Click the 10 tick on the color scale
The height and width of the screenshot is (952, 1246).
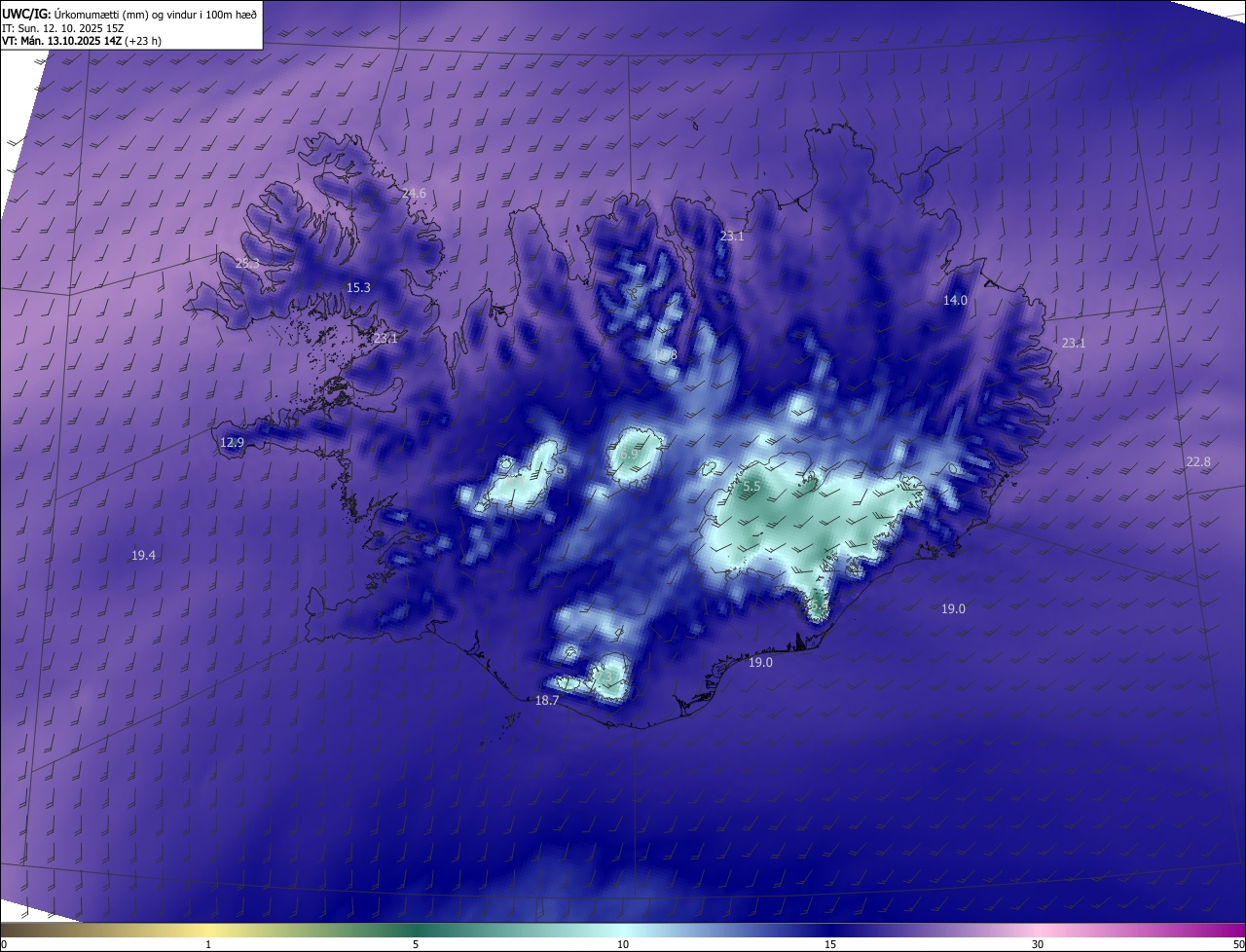[623, 944]
